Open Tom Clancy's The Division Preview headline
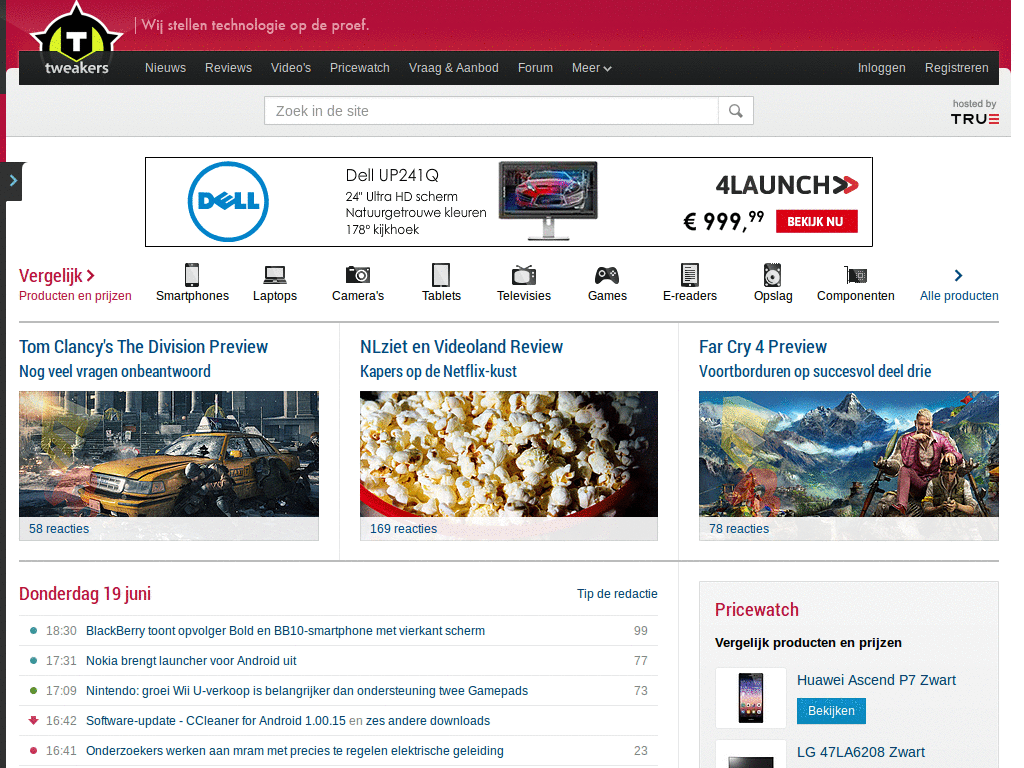This screenshot has width=1024, height=768. pos(144,347)
